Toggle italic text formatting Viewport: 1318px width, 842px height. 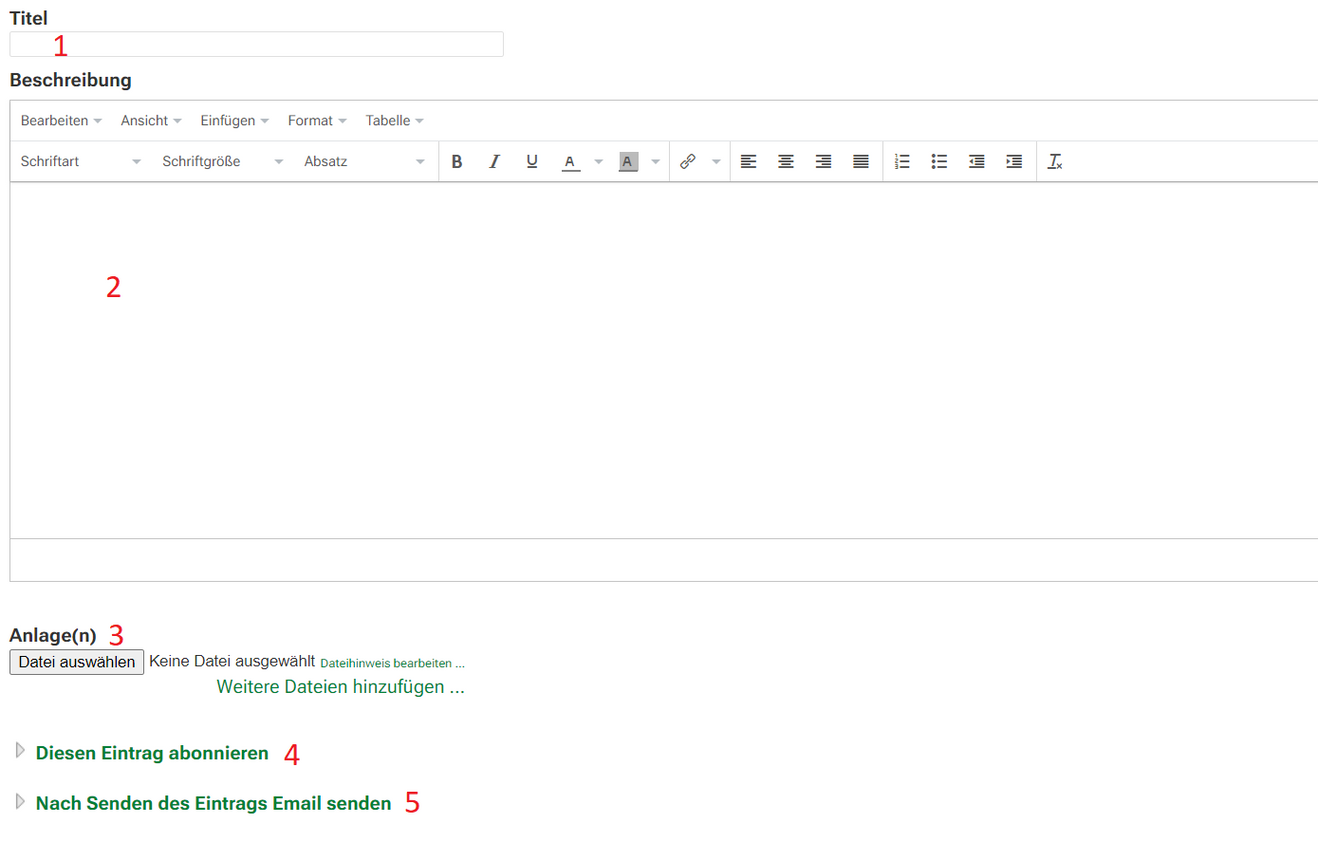point(494,161)
